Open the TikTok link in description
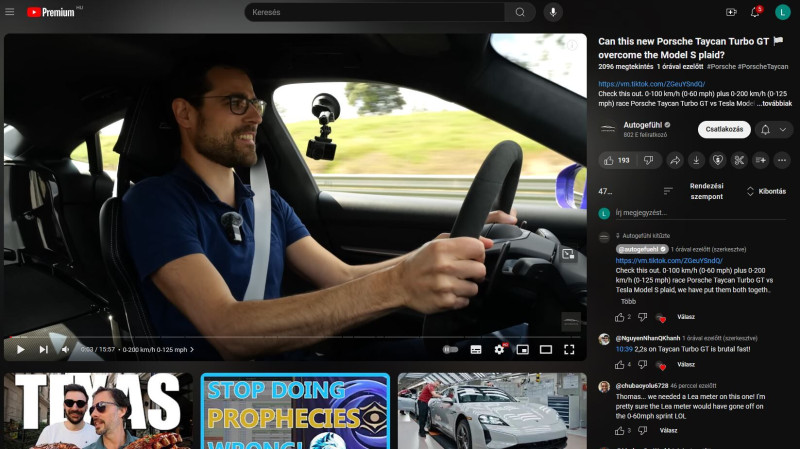800x449 pixels. 652,84
